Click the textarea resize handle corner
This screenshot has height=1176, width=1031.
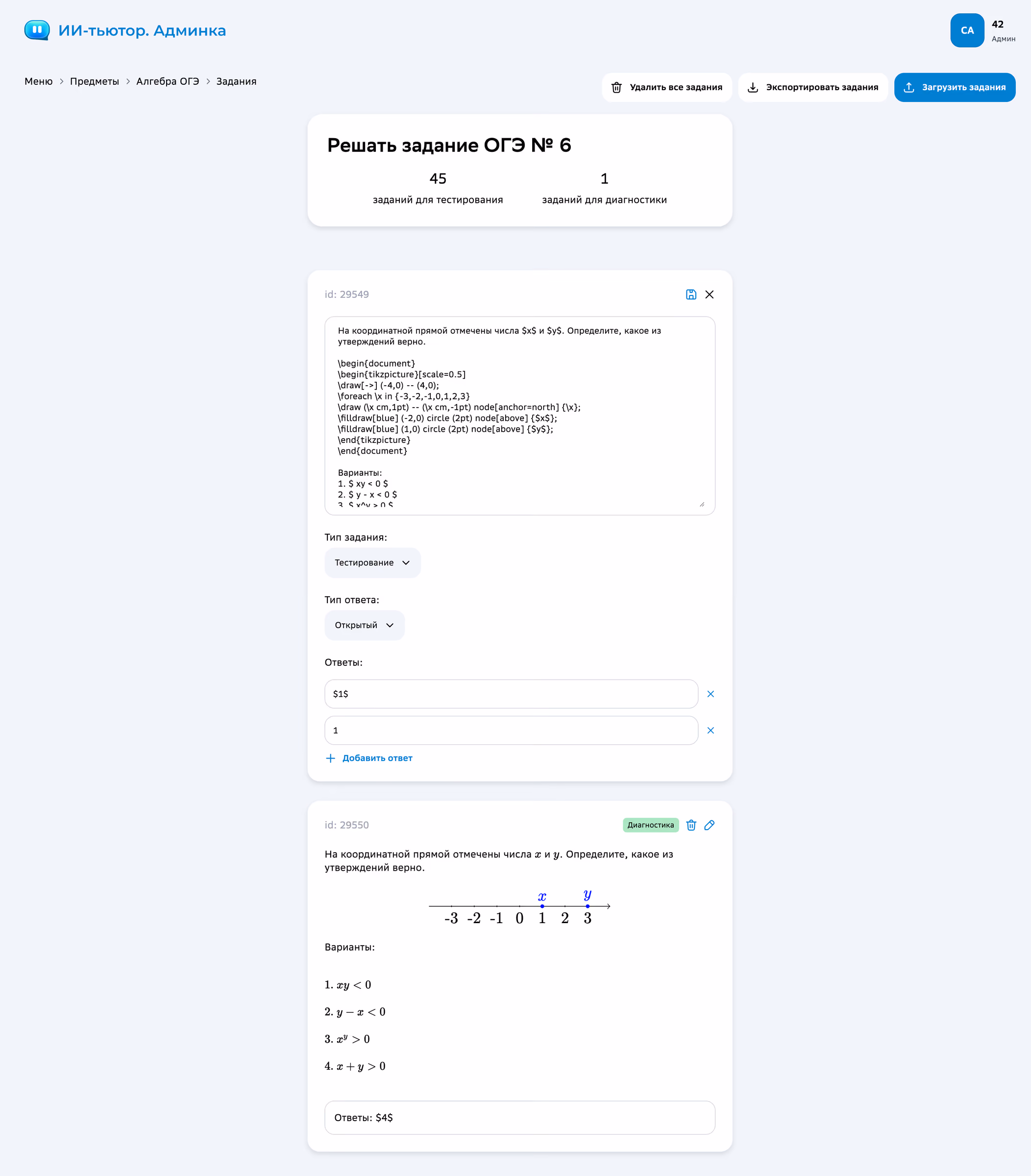tap(701, 504)
